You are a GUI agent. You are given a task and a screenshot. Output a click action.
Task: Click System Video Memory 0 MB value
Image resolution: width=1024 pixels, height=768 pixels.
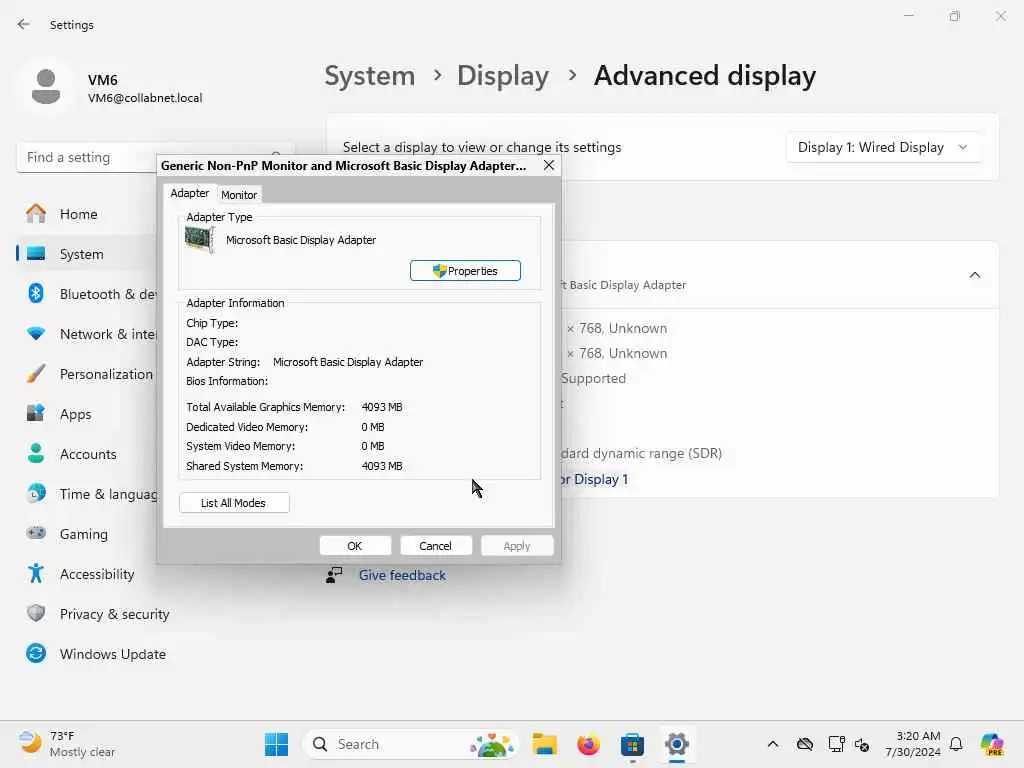pos(372,446)
